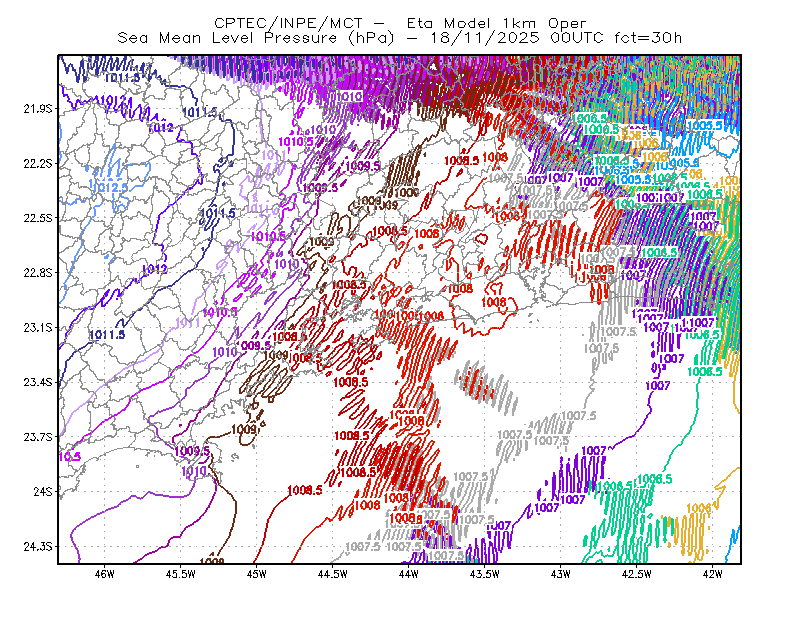This screenshot has height=618, width=800.
Task: Click the 45W longitude axis label
Action: click(256, 574)
